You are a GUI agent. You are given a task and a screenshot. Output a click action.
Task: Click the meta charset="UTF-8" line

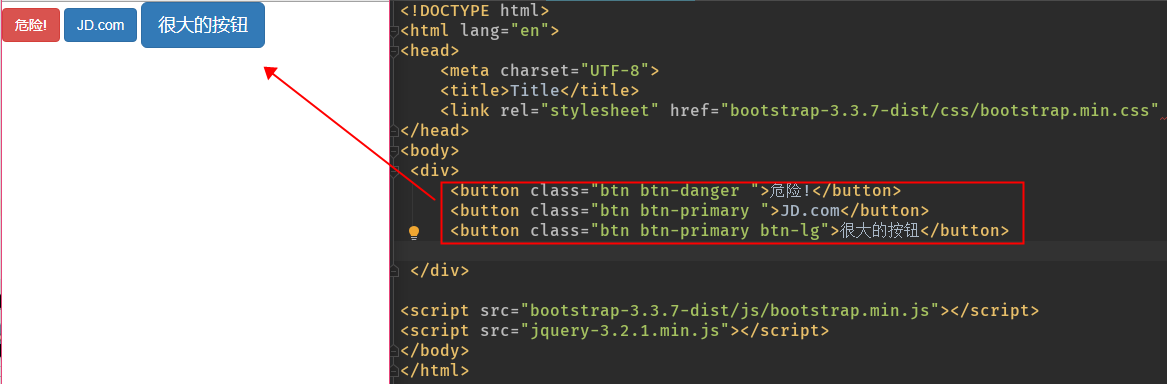point(550,71)
